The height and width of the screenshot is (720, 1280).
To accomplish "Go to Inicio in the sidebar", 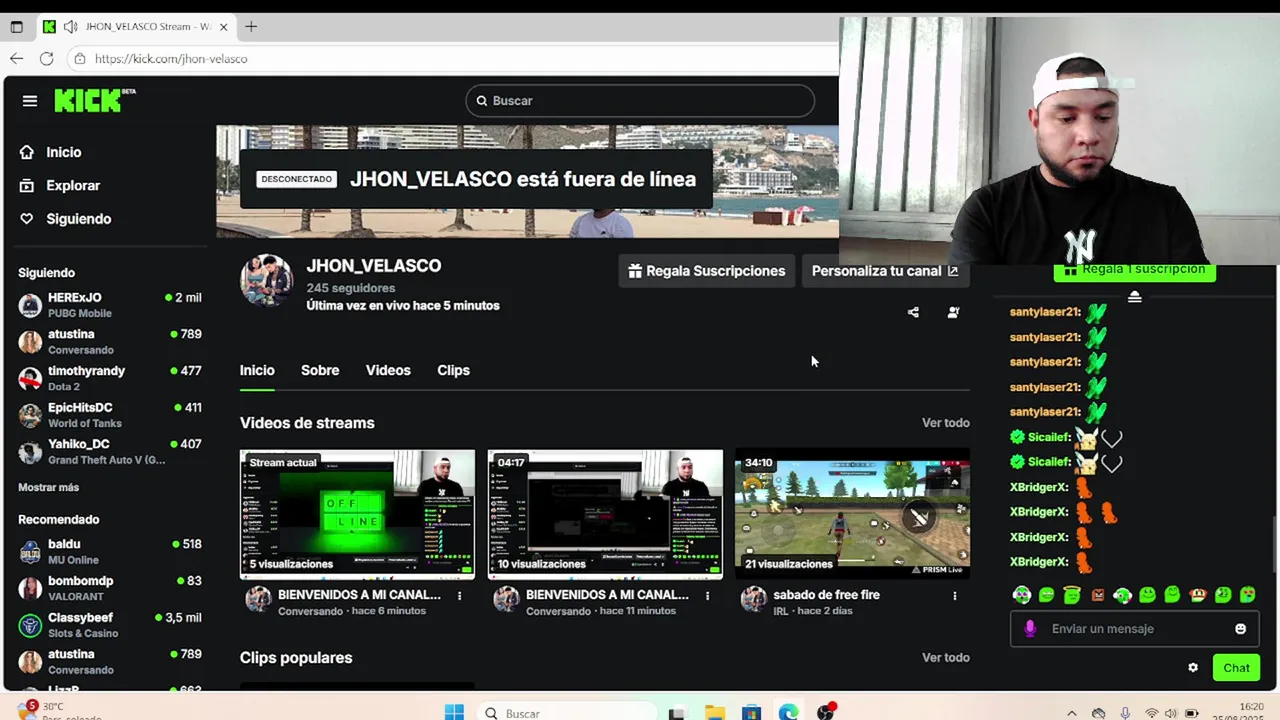I will 50,152.
